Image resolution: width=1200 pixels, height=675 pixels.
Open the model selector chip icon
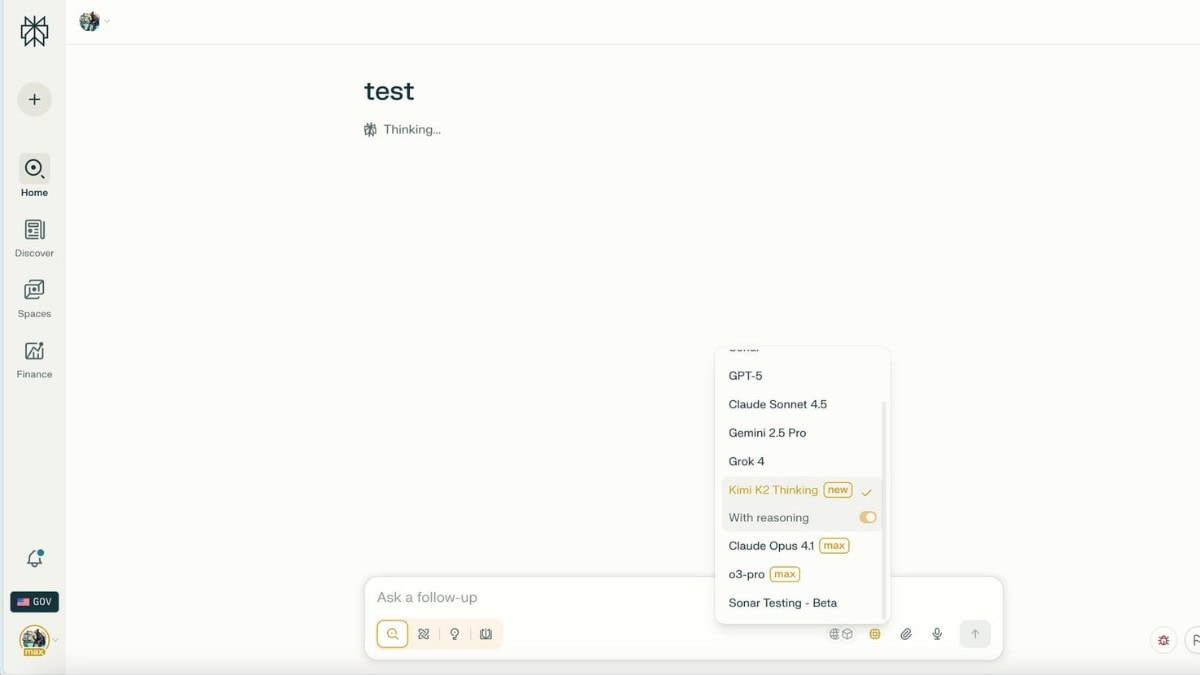[875, 634]
